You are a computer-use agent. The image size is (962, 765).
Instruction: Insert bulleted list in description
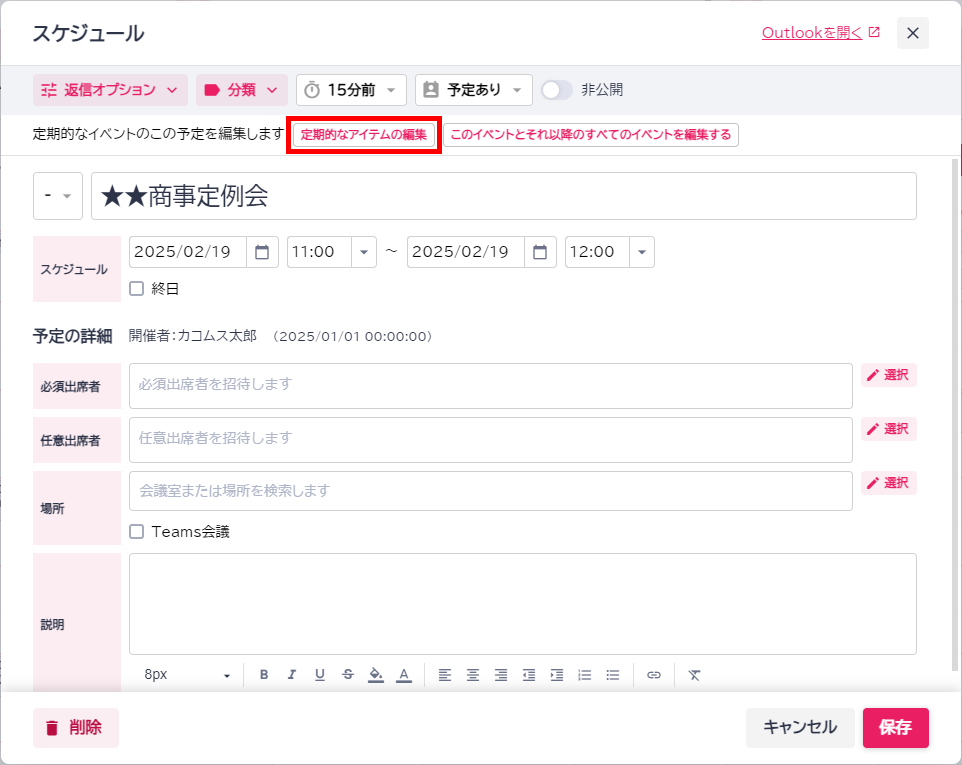tap(613, 675)
